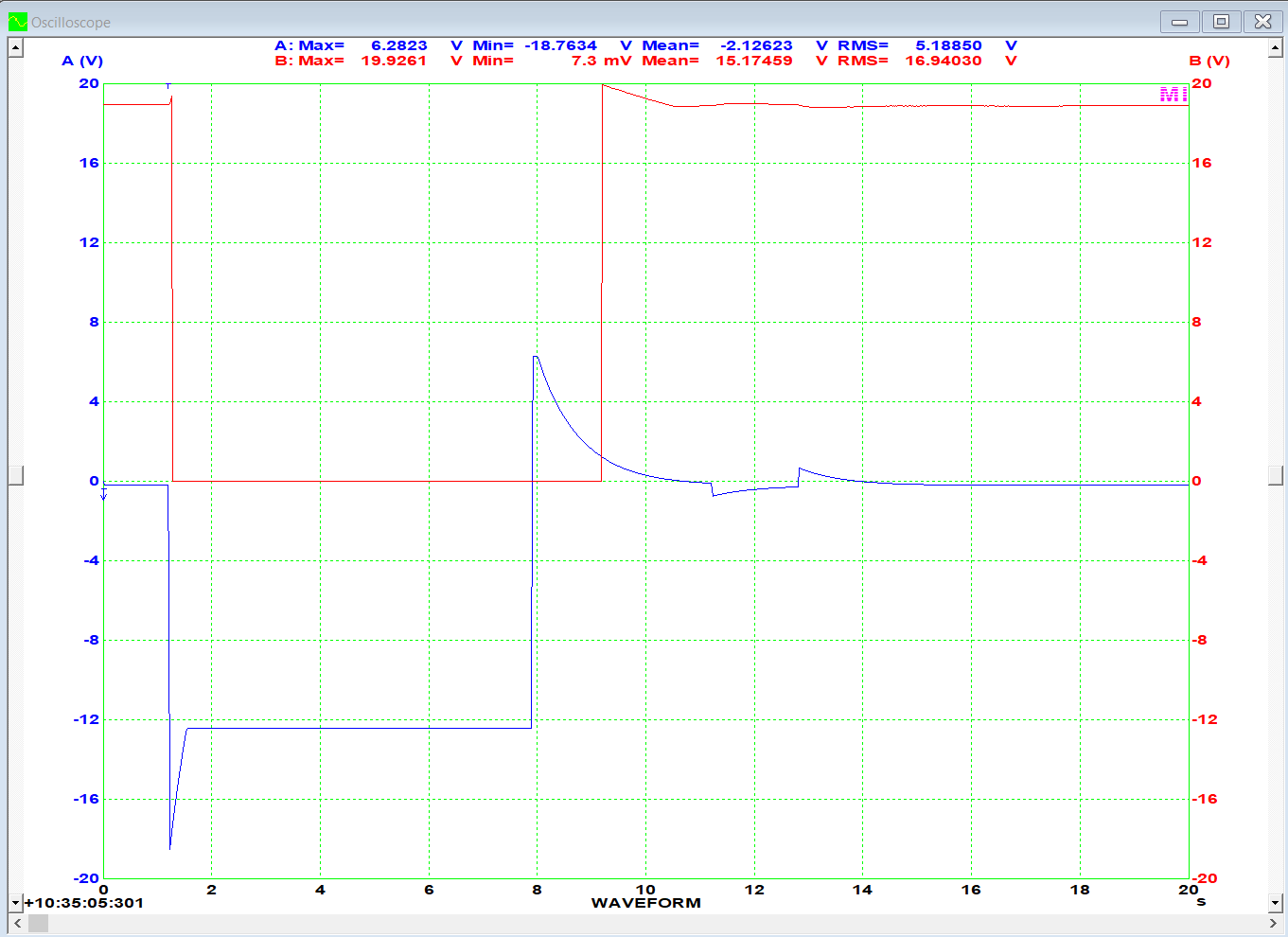Click the horizontal scrollbar right arrow
1288x937 pixels.
click(1273, 924)
